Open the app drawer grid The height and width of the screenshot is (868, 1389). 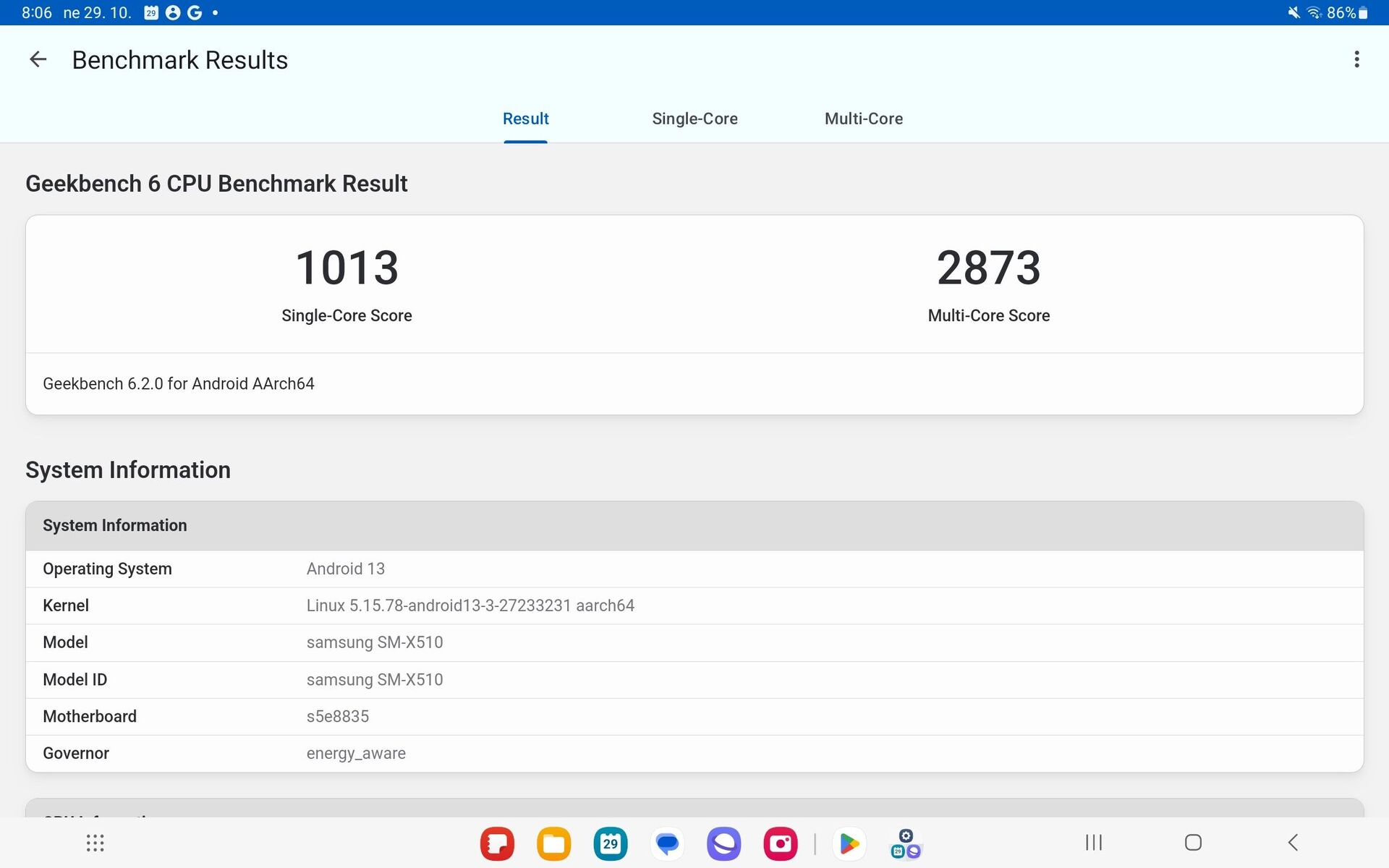click(95, 843)
